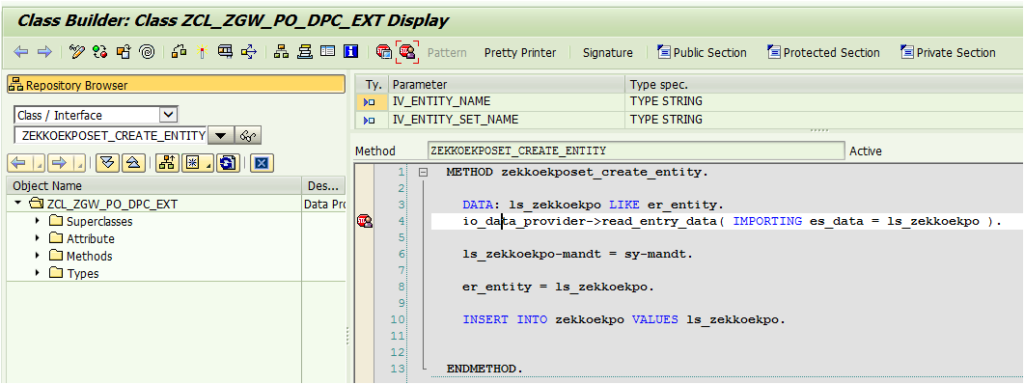This screenshot has height=384, width=1024.
Task: Open the method Signature
Action: tap(607, 53)
